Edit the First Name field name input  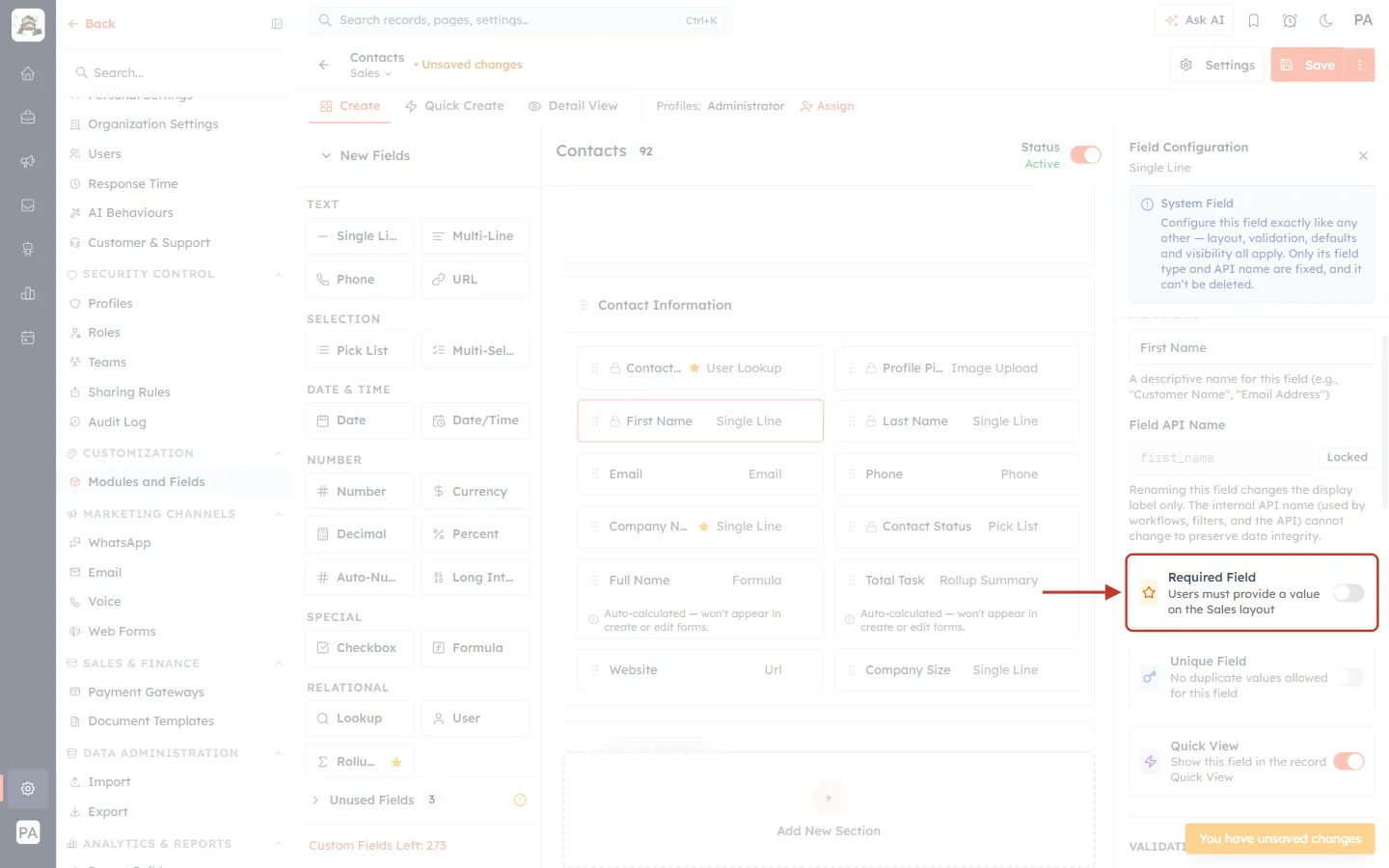pos(1252,348)
